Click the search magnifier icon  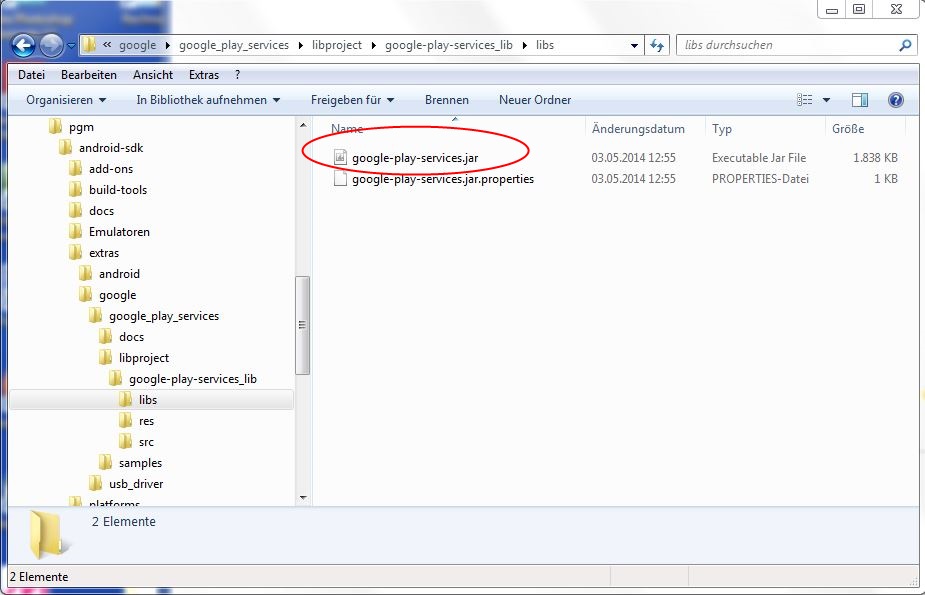click(905, 45)
